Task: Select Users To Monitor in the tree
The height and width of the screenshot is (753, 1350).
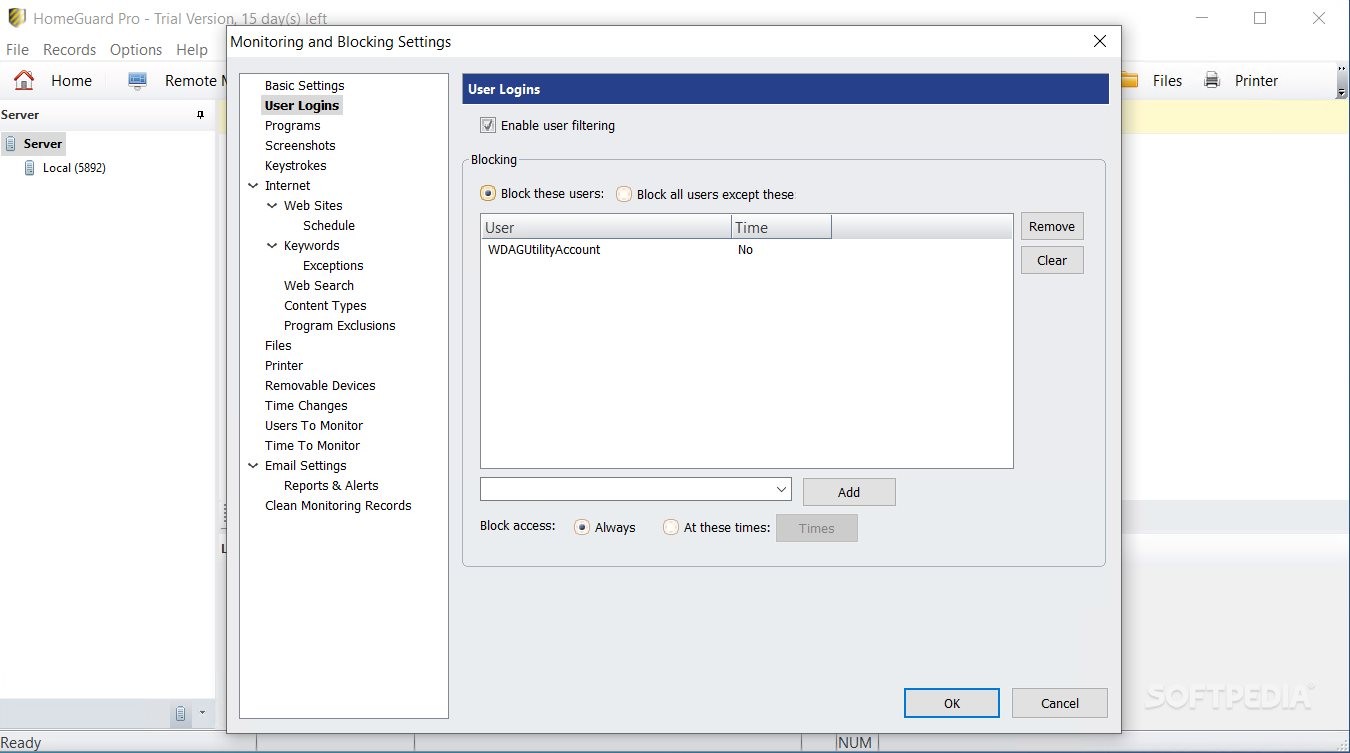Action: click(x=314, y=425)
